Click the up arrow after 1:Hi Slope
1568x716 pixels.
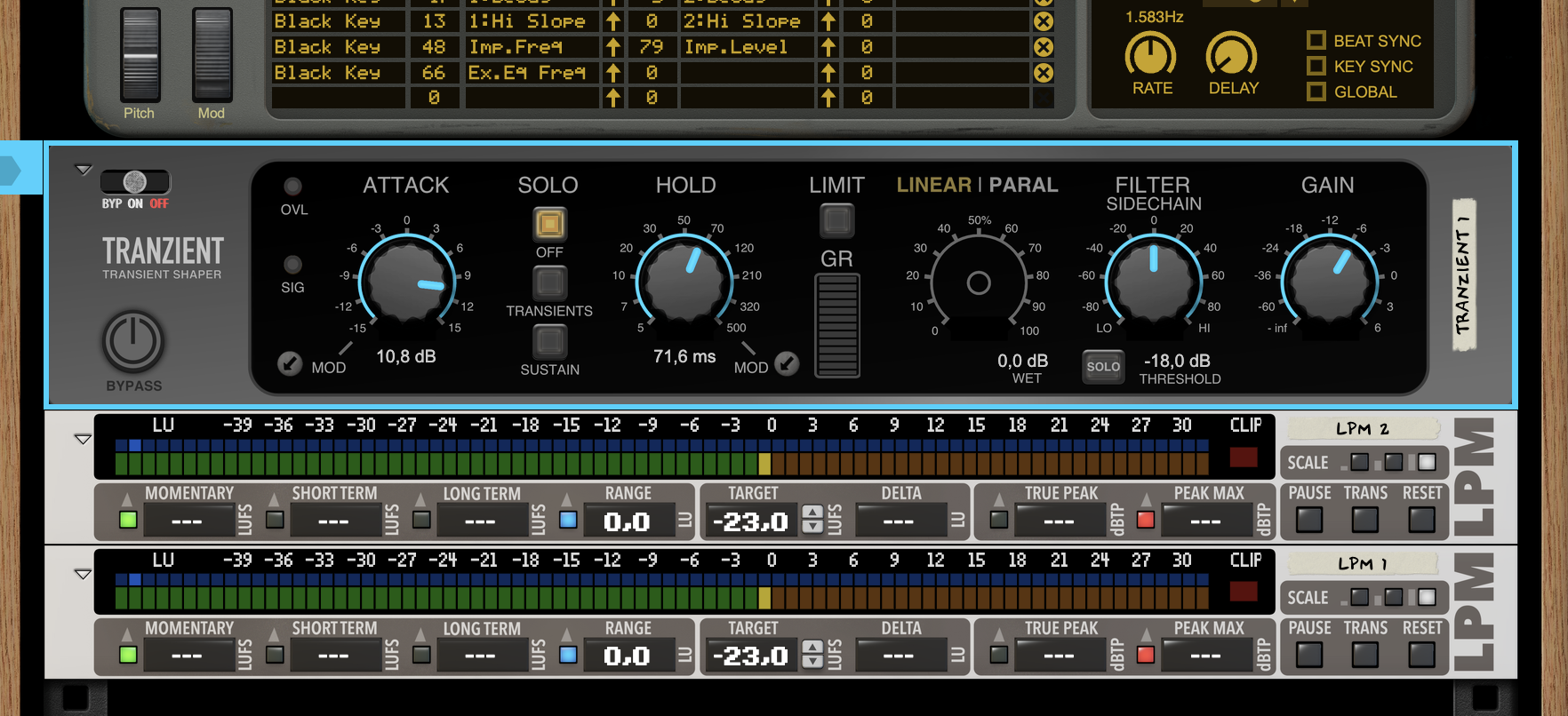coord(613,21)
